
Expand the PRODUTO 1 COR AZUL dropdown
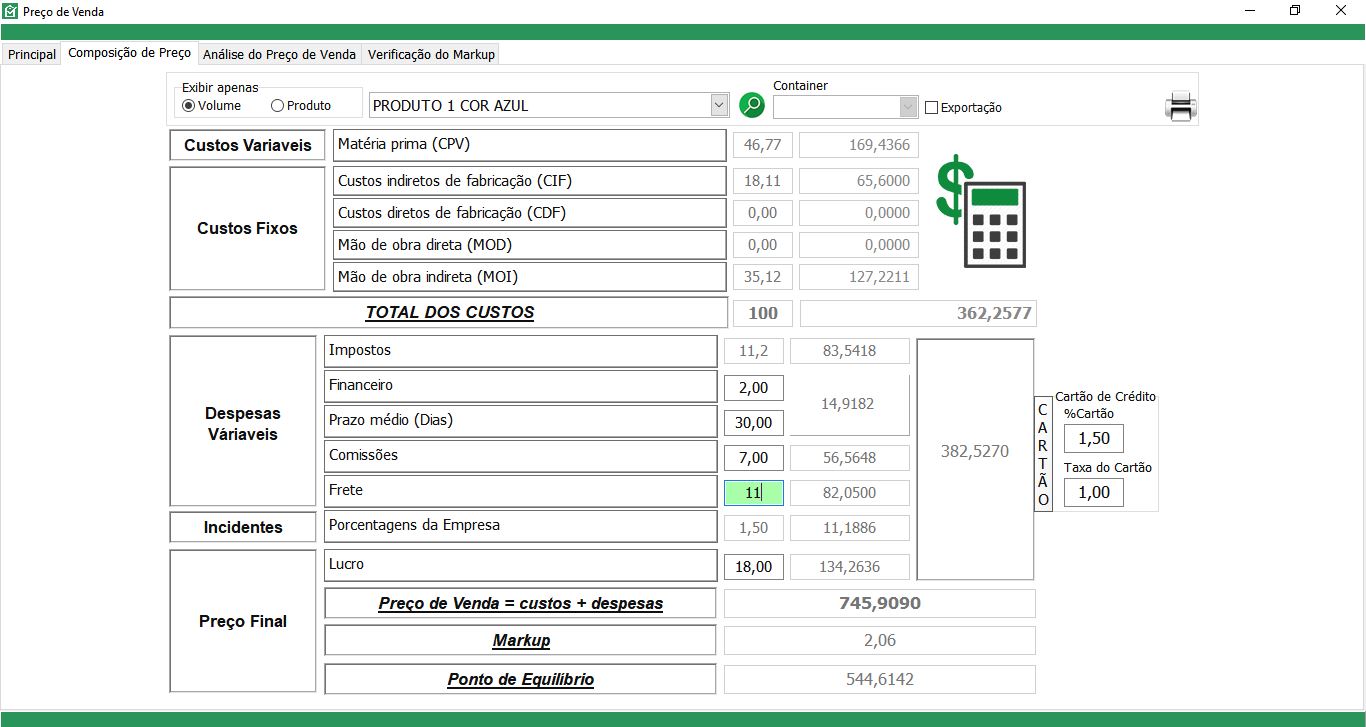(719, 105)
